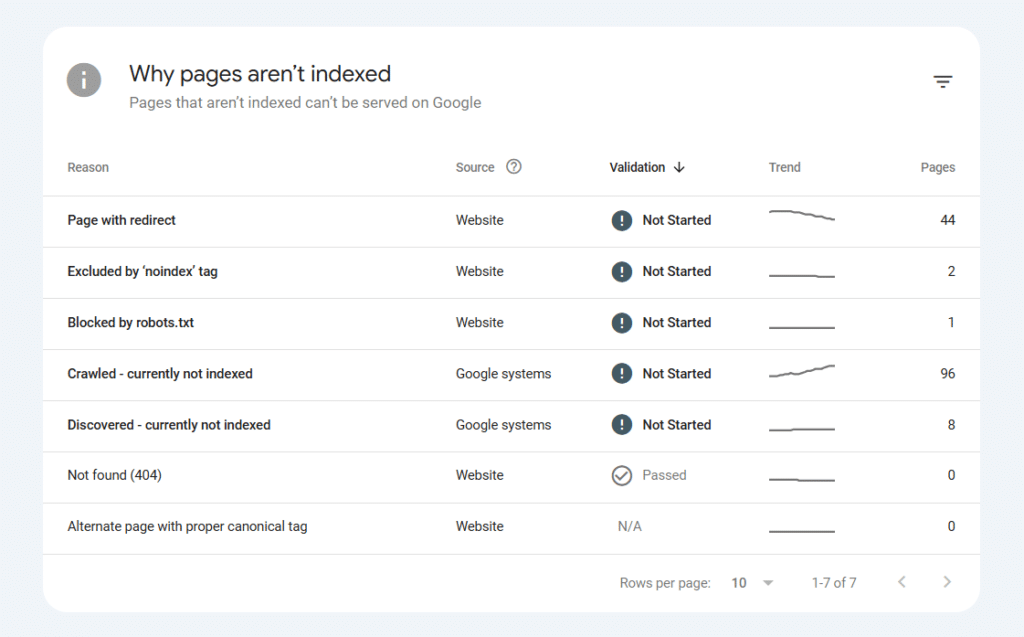
Task: Click the page count 44
Action: 948,220
